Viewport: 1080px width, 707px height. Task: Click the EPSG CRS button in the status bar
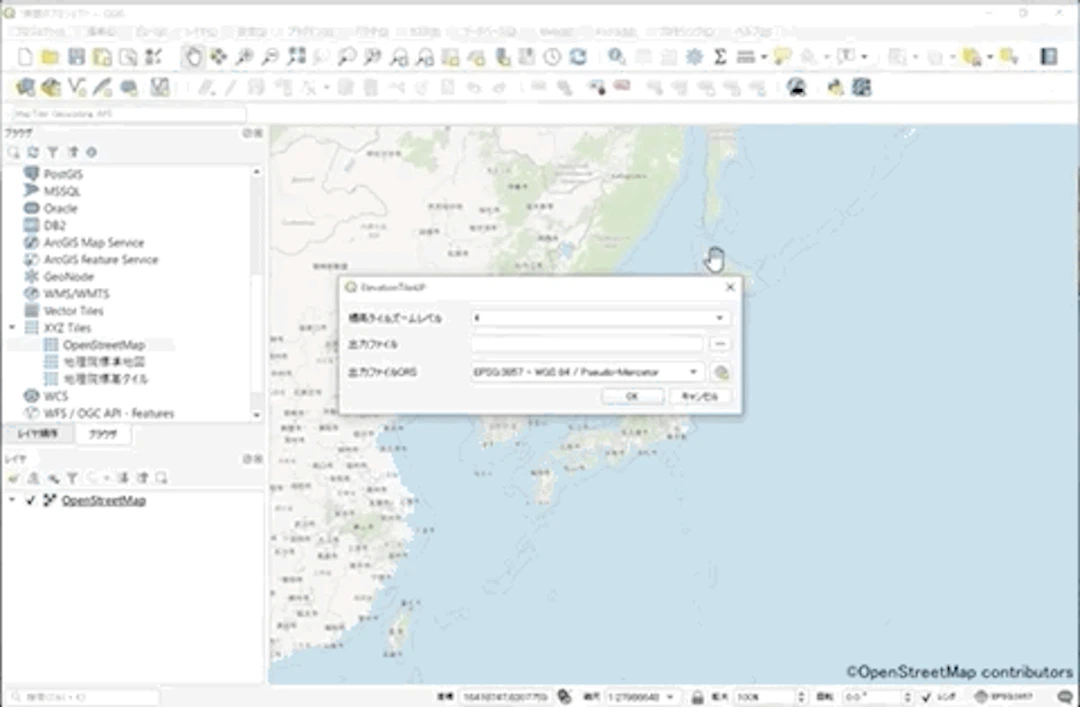(1004, 697)
